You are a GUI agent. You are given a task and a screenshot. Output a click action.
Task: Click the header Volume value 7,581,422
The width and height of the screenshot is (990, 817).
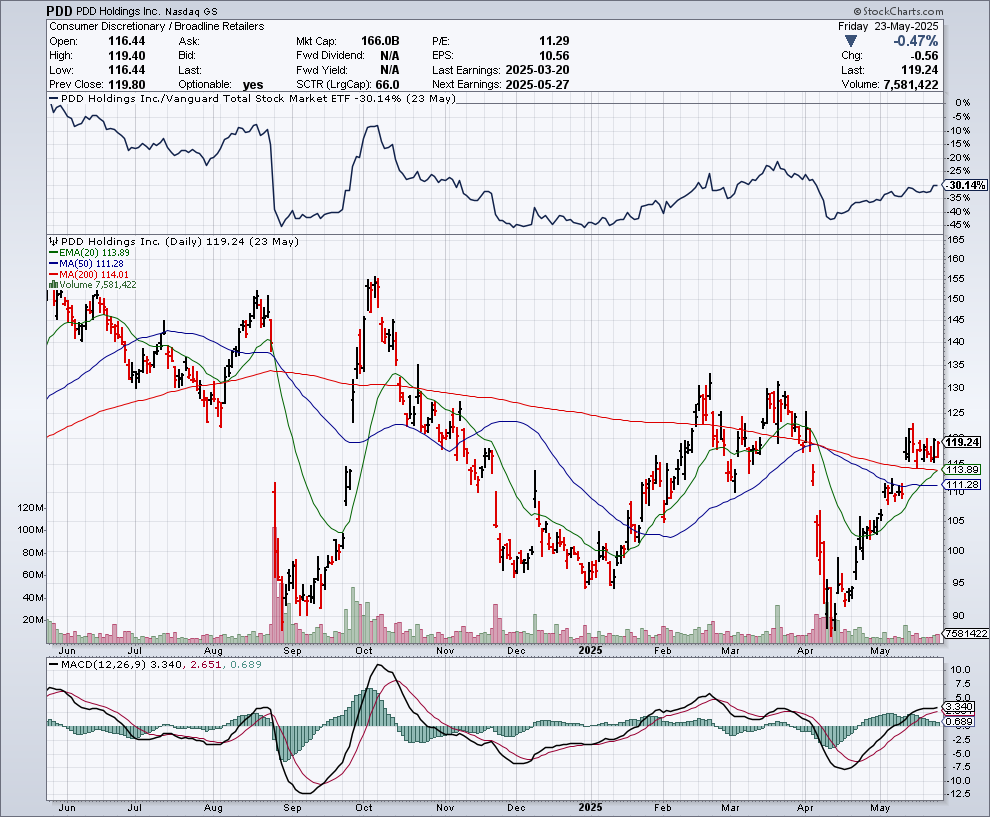pos(910,85)
